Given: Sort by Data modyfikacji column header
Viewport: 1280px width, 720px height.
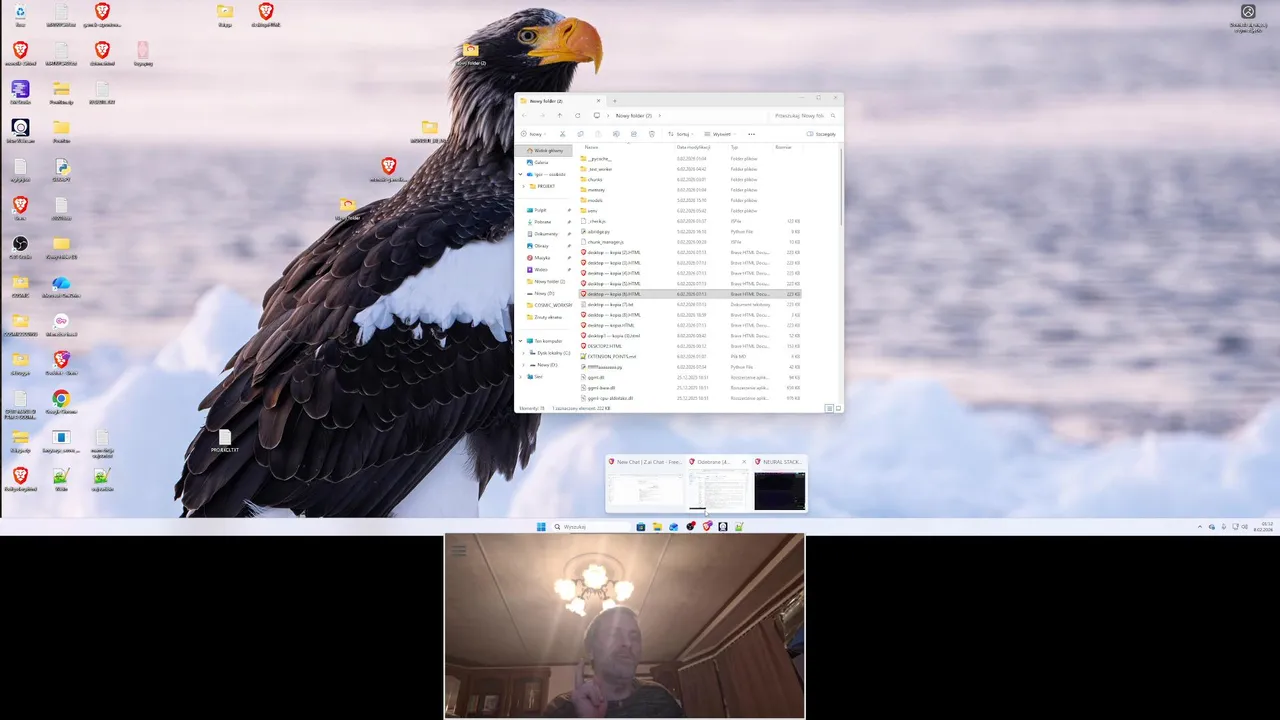Looking at the screenshot, I should pos(693,147).
